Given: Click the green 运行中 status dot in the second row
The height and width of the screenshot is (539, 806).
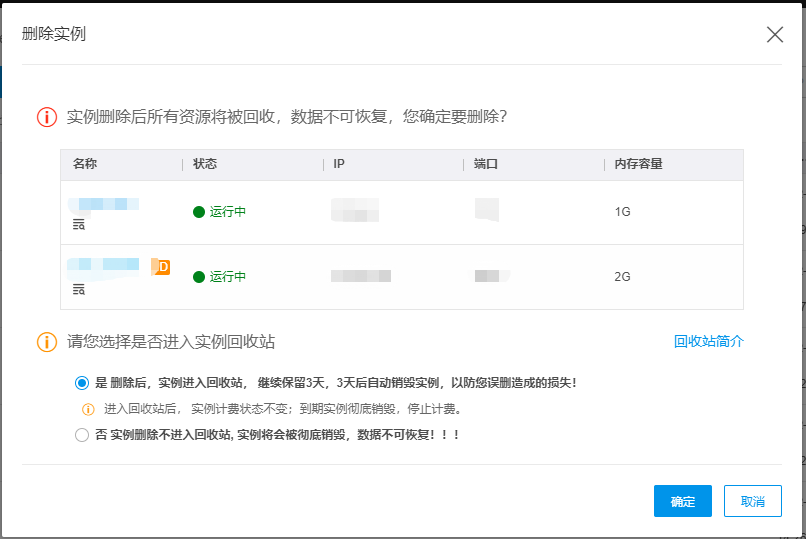Looking at the screenshot, I should click(199, 277).
